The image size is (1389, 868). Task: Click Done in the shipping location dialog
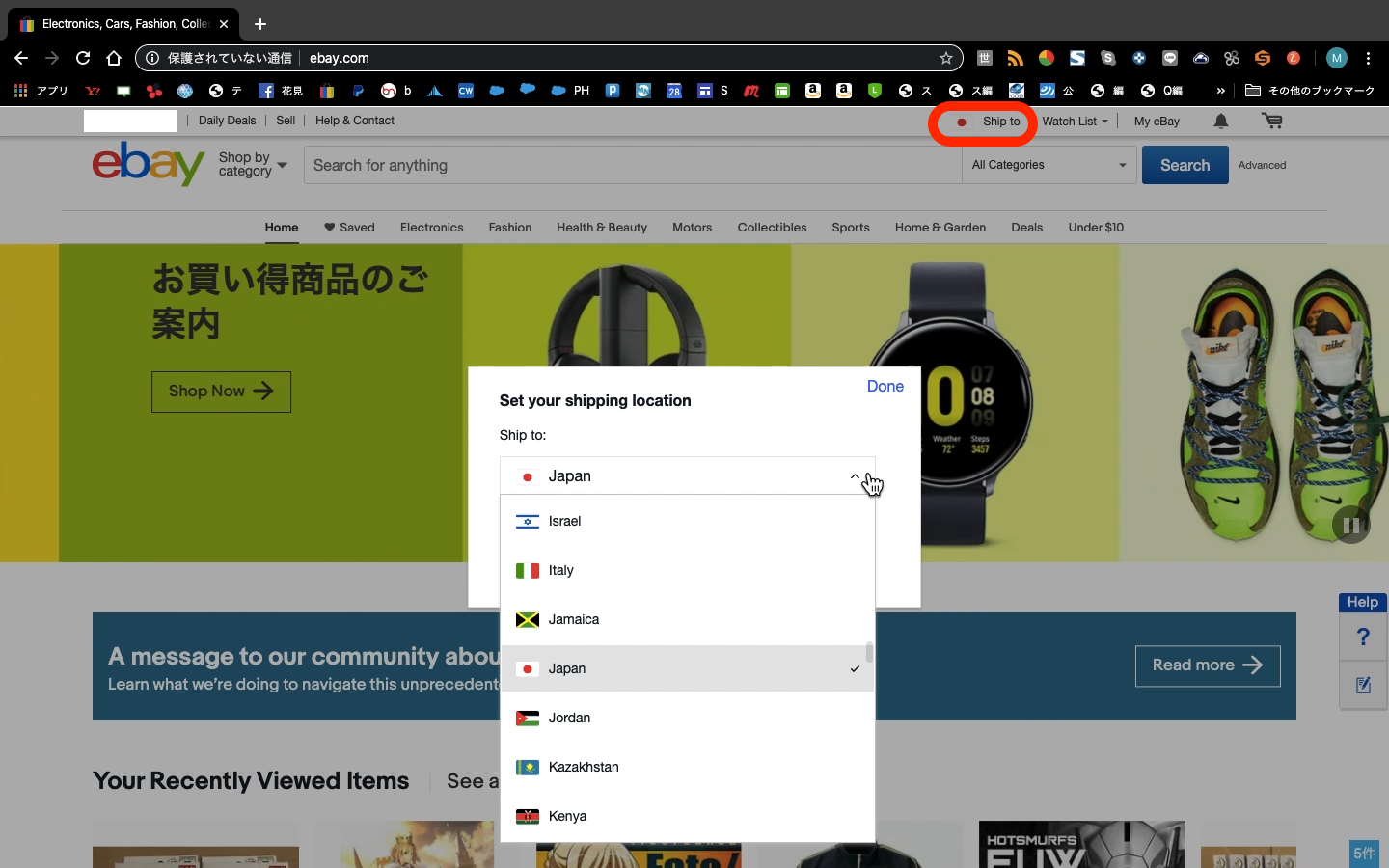click(x=885, y=386)
